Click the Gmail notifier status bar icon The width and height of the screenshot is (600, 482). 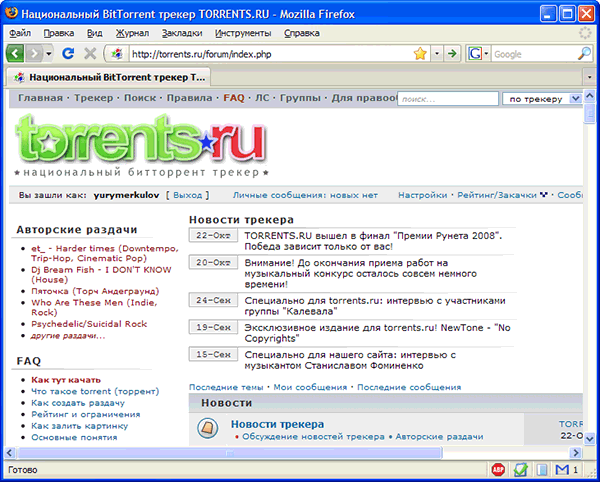pos(562,469)
